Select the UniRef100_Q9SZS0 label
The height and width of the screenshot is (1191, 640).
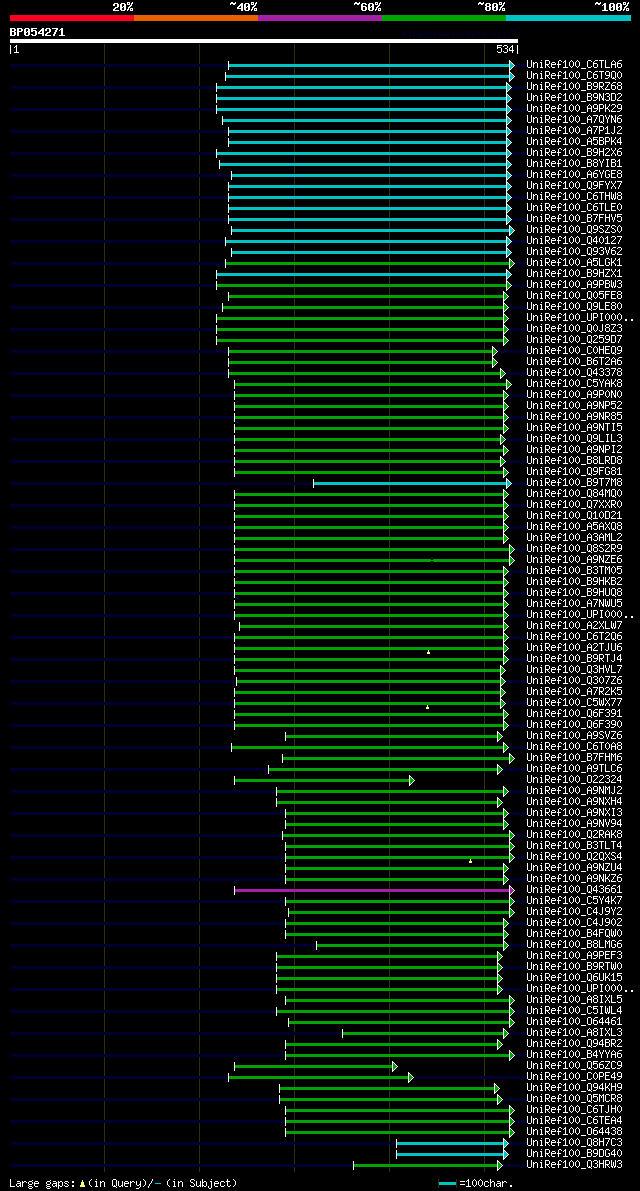tap(574, 230)
